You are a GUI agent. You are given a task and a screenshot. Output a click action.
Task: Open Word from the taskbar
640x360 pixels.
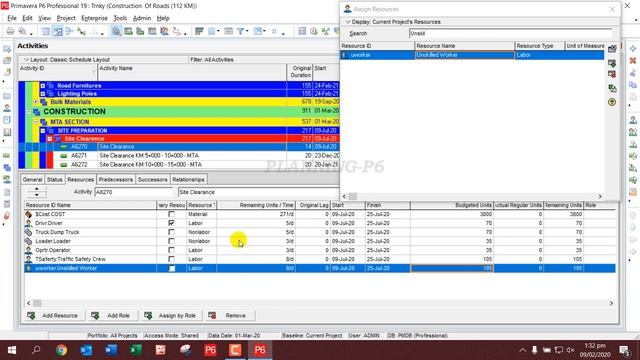click(x=111, y=350)
